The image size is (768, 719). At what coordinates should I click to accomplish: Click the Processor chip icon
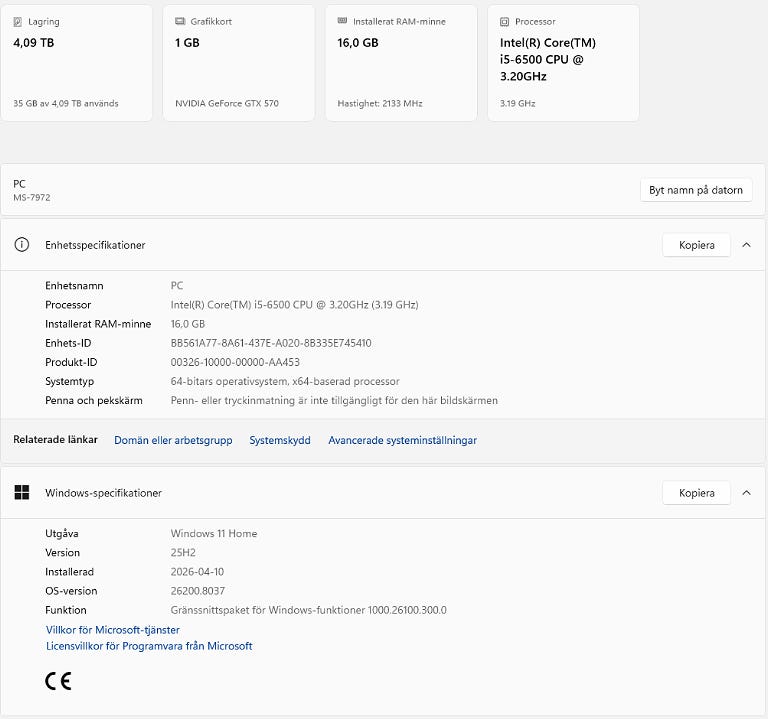tap(505, 21)
